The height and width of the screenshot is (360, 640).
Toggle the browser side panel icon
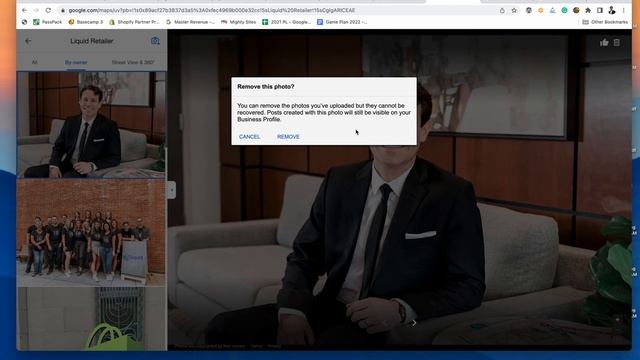point(600,10)
